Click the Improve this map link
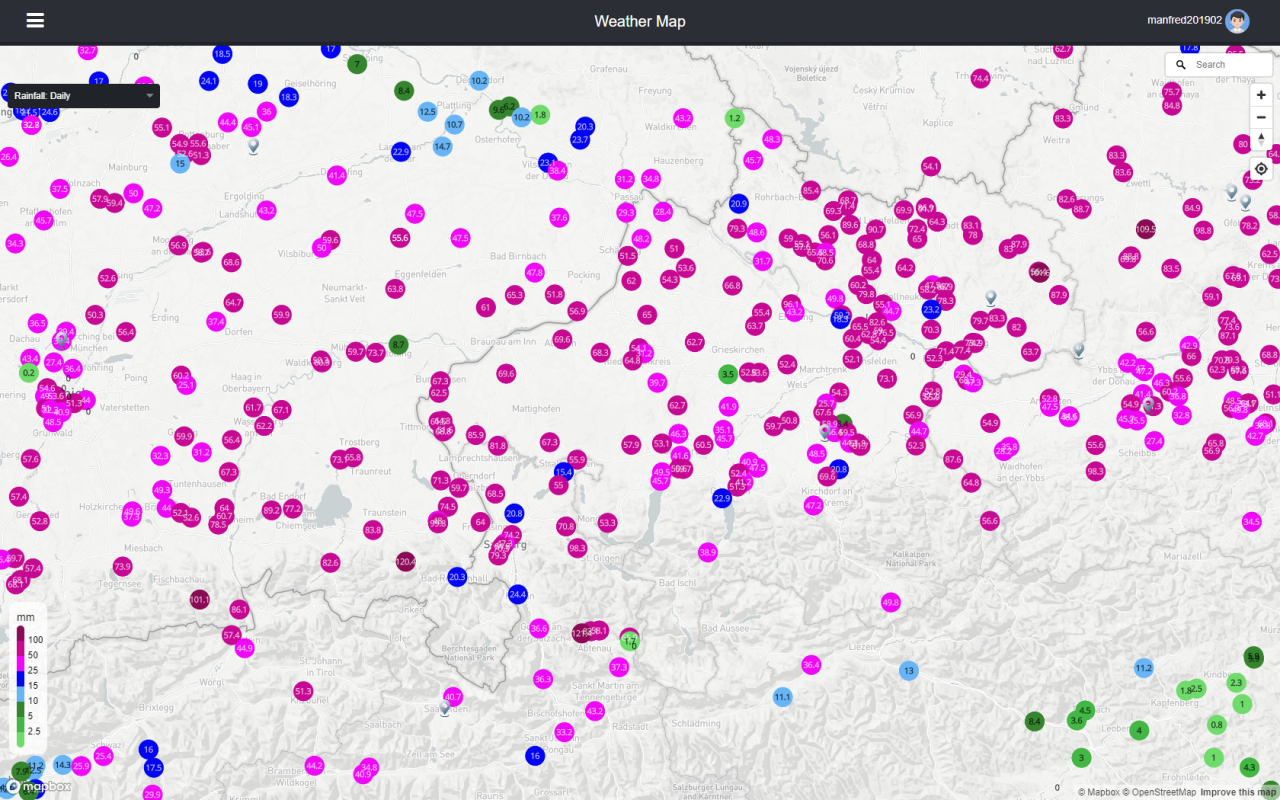 coord(1239,792)
